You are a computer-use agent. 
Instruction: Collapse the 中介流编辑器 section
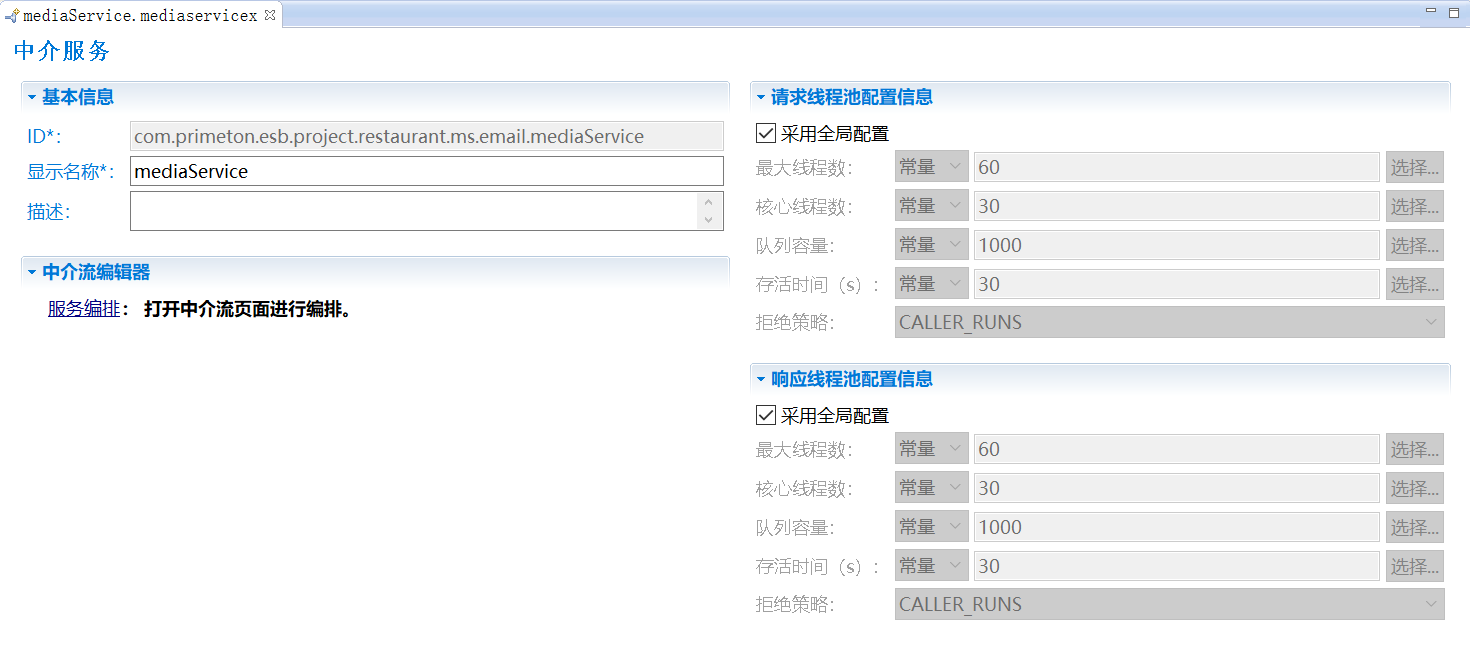point(32,272)
